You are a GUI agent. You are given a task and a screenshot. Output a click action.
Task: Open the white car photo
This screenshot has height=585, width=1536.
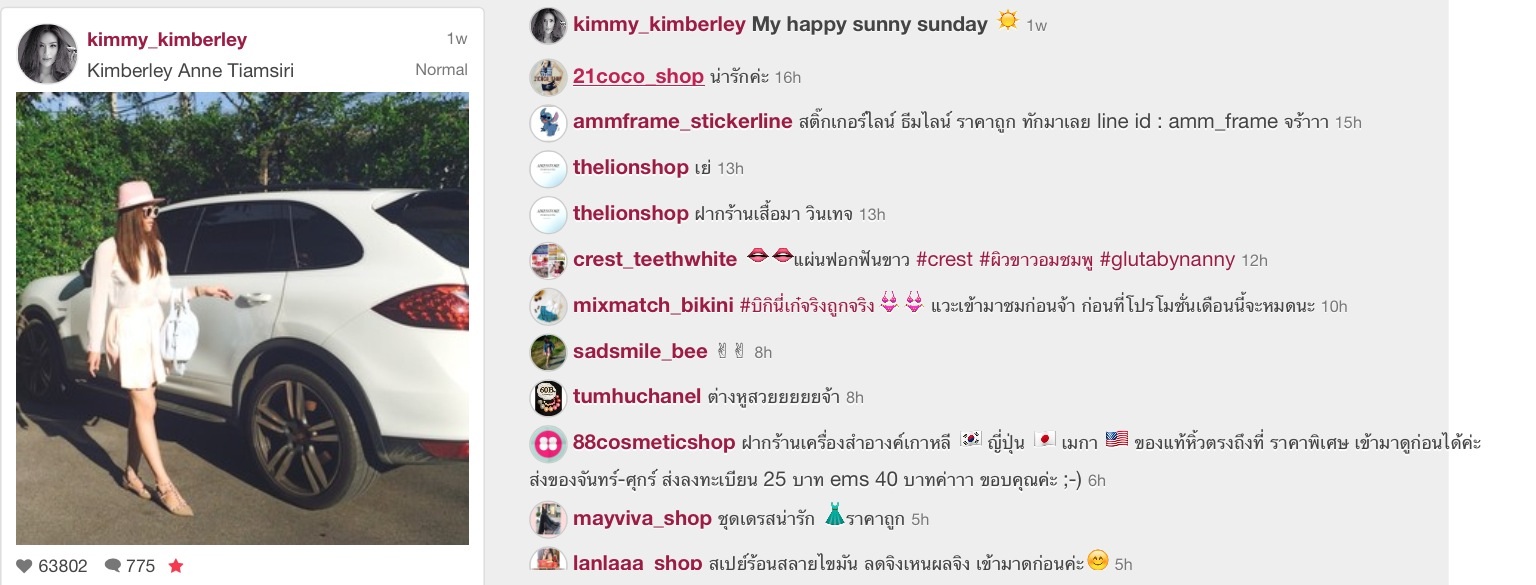point(242,318)
